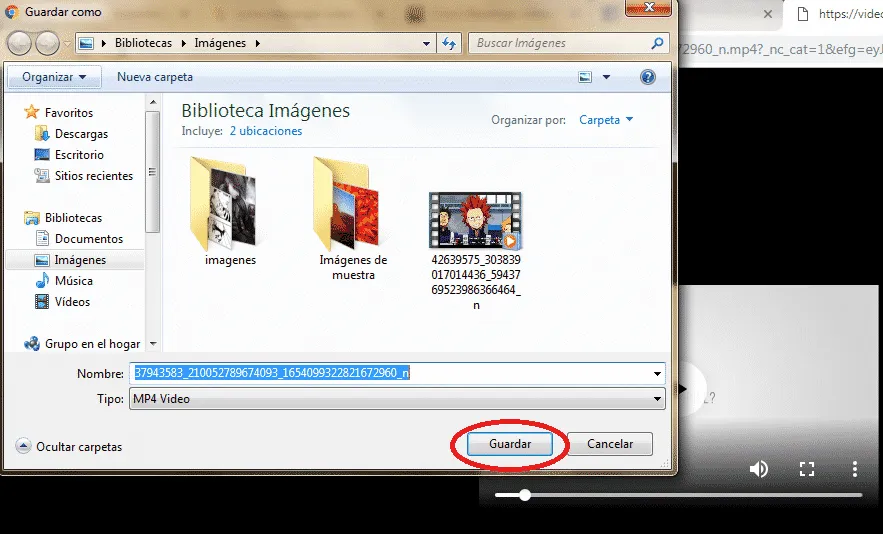Click the Guardar como dialog title icon

(x=11, y=12)
